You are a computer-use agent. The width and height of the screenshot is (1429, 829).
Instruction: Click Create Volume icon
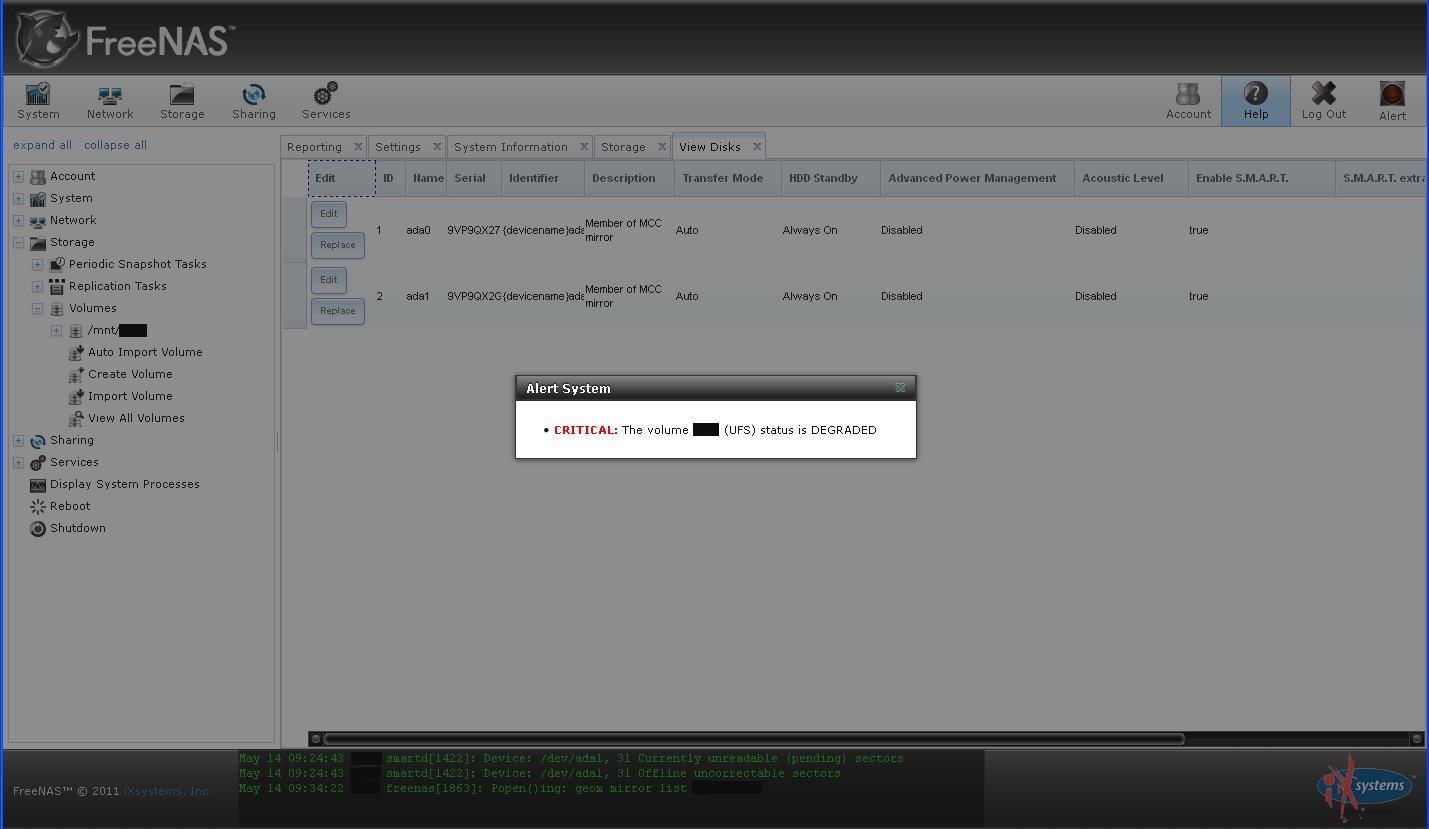click(76, 375)
